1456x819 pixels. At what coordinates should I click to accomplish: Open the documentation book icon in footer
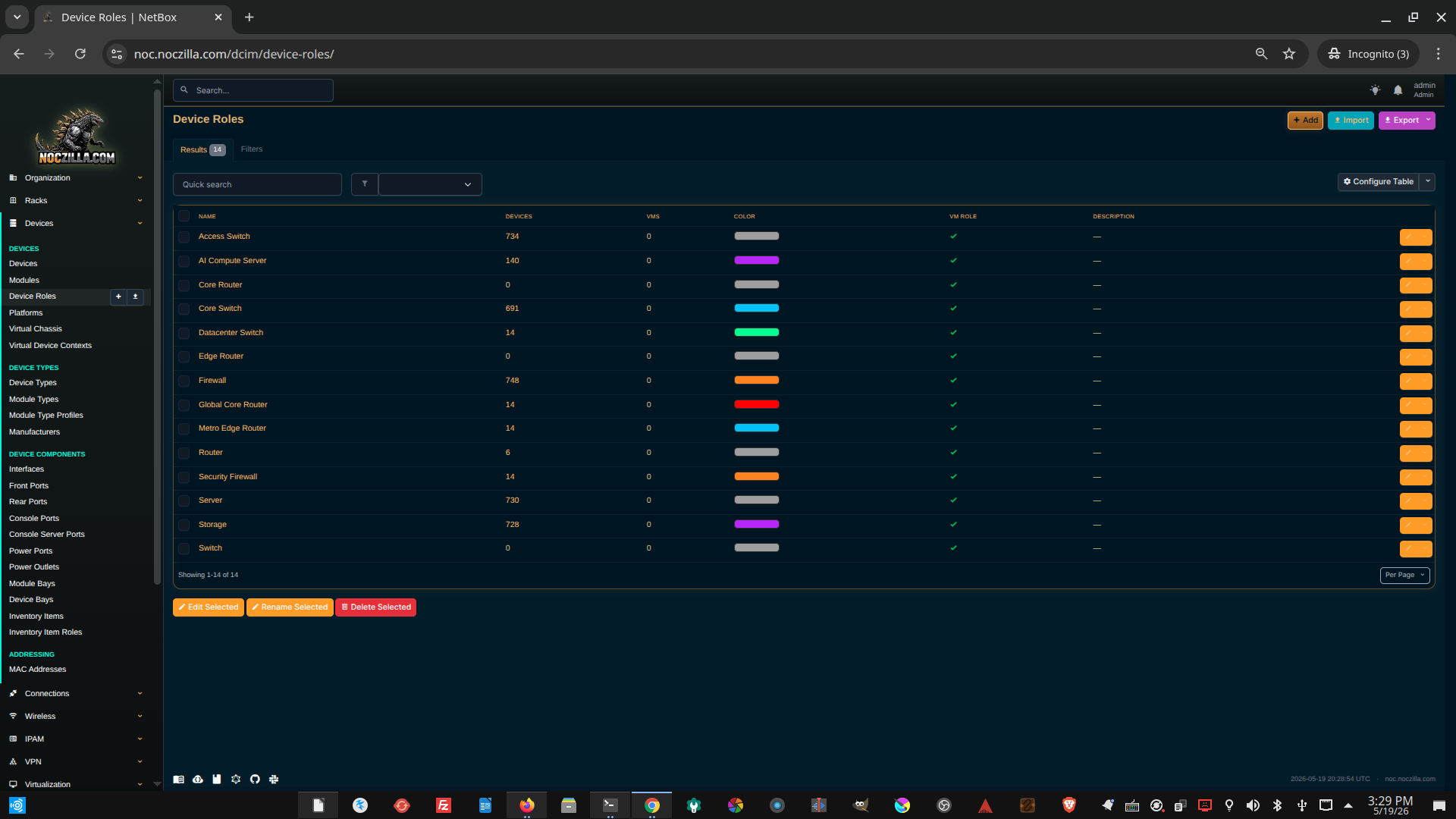point(178,779)
